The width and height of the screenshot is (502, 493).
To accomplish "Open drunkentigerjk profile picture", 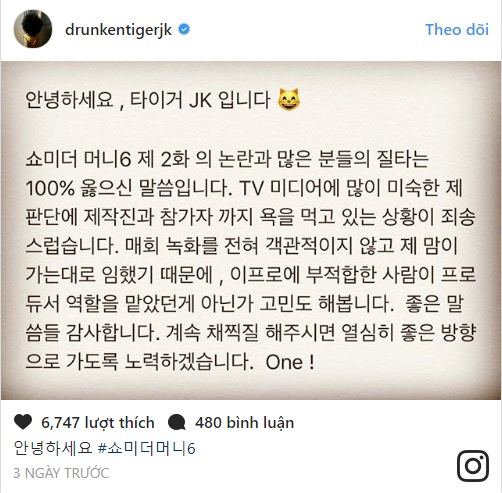I will tap(33, 29).
